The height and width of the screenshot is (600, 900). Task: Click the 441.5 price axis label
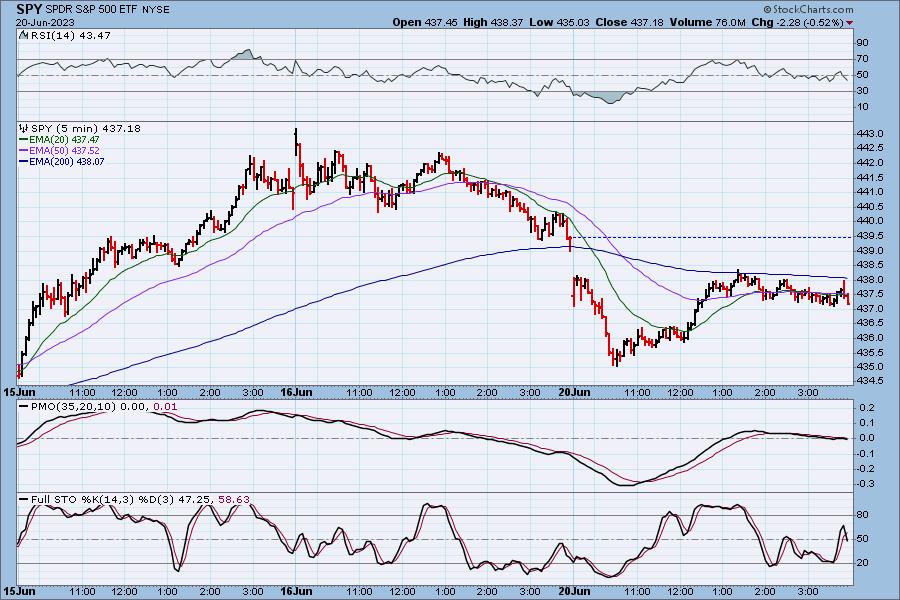pyautogui.click(x=870, y=177)
